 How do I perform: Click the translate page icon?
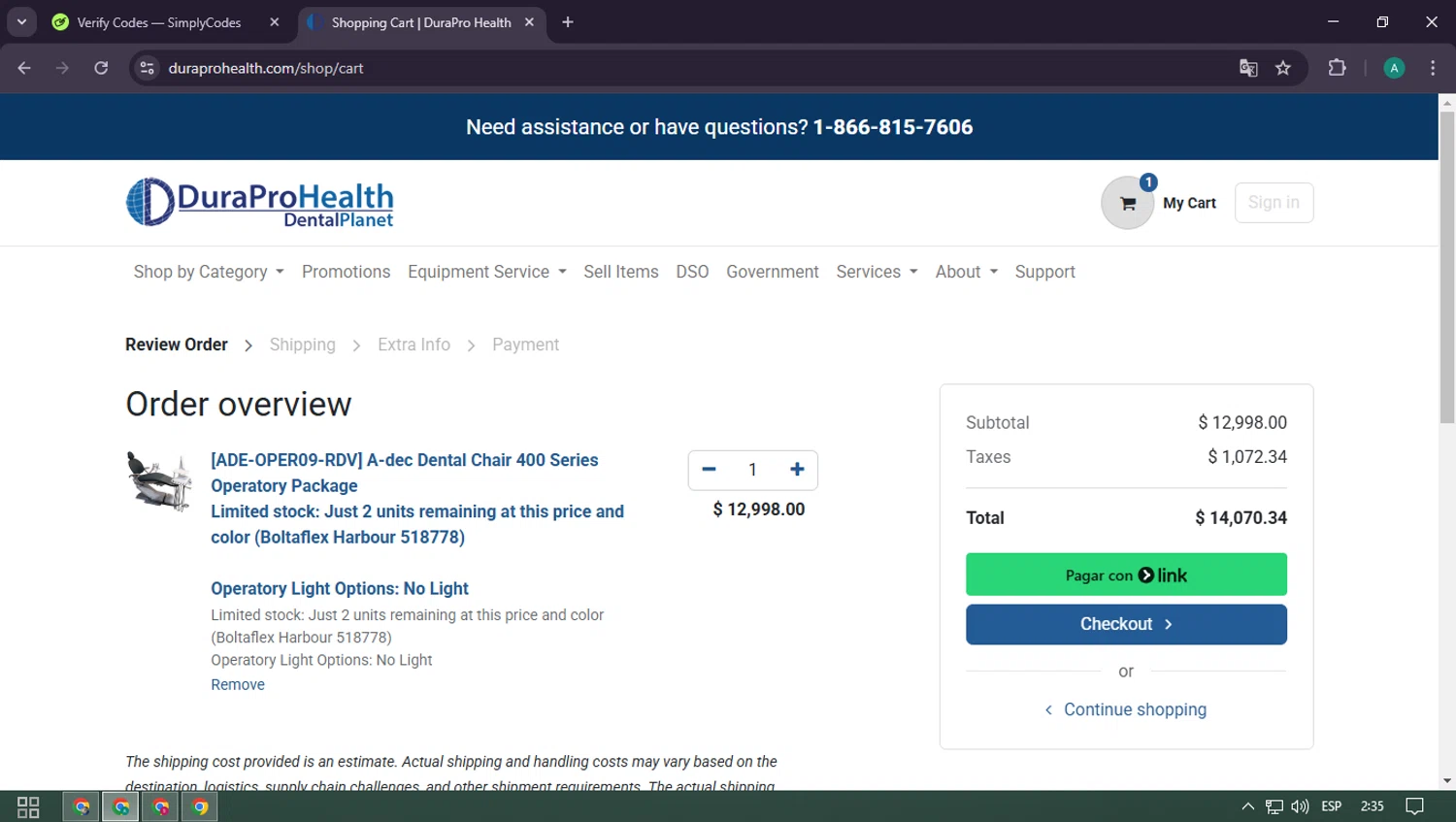(1248, 68)
